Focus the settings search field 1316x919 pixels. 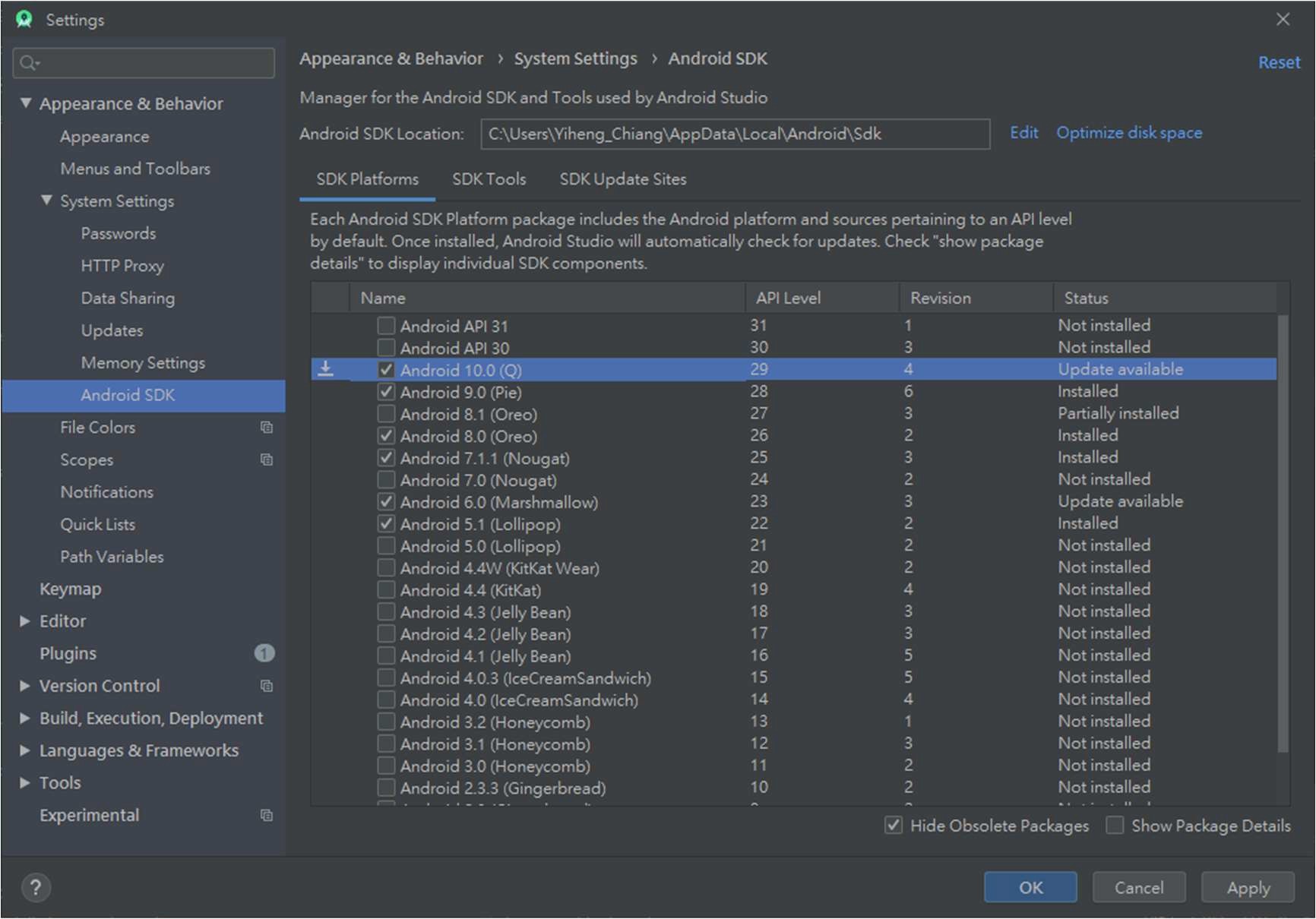point(144,63)
